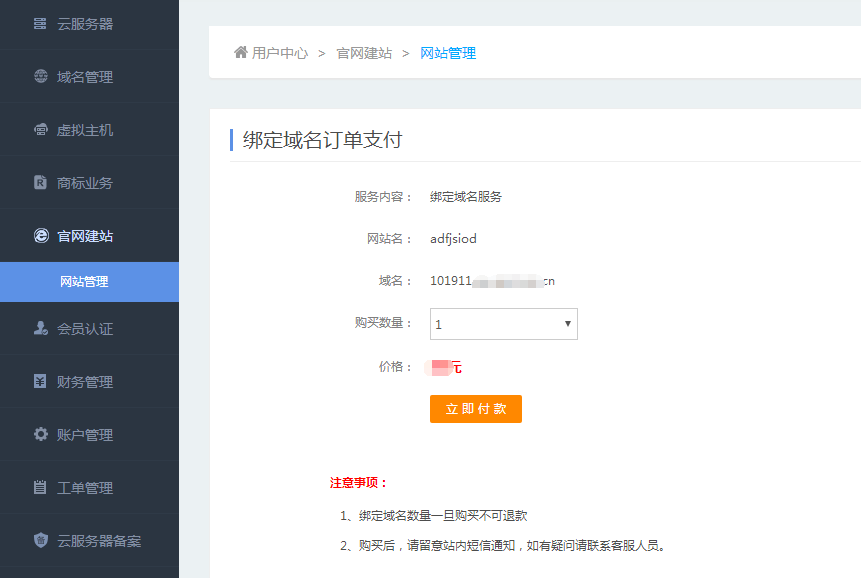Collapse the 官网建站 sidebar section

(x=85, y=236)
